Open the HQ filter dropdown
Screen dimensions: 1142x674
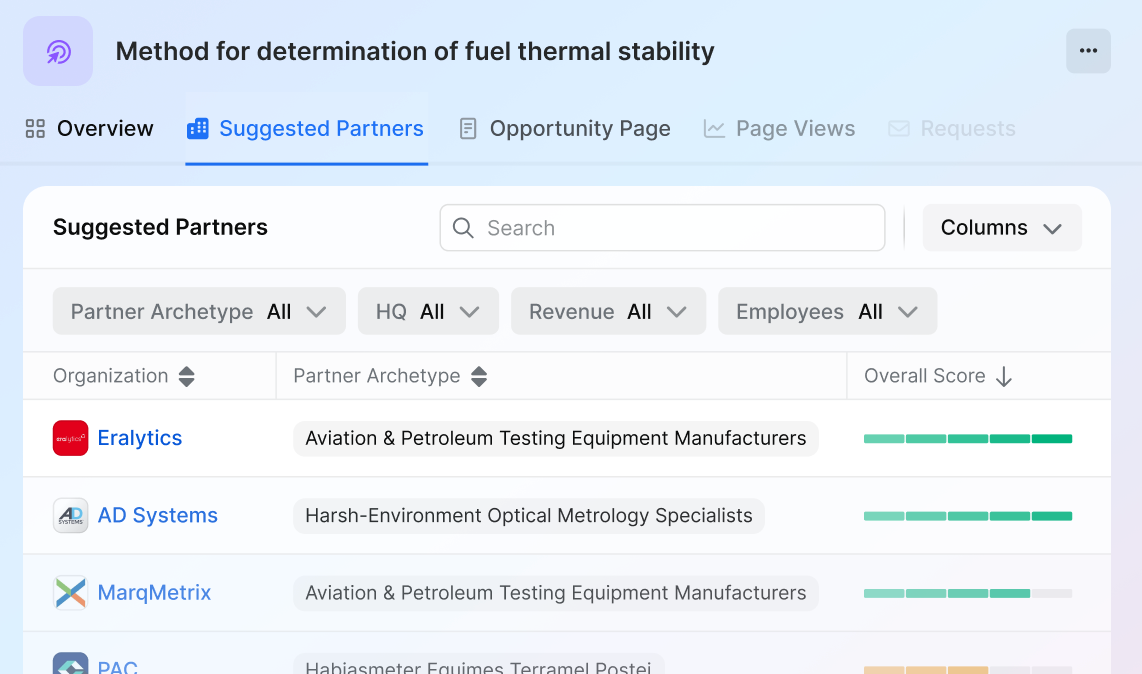click(x=428, y=311)
